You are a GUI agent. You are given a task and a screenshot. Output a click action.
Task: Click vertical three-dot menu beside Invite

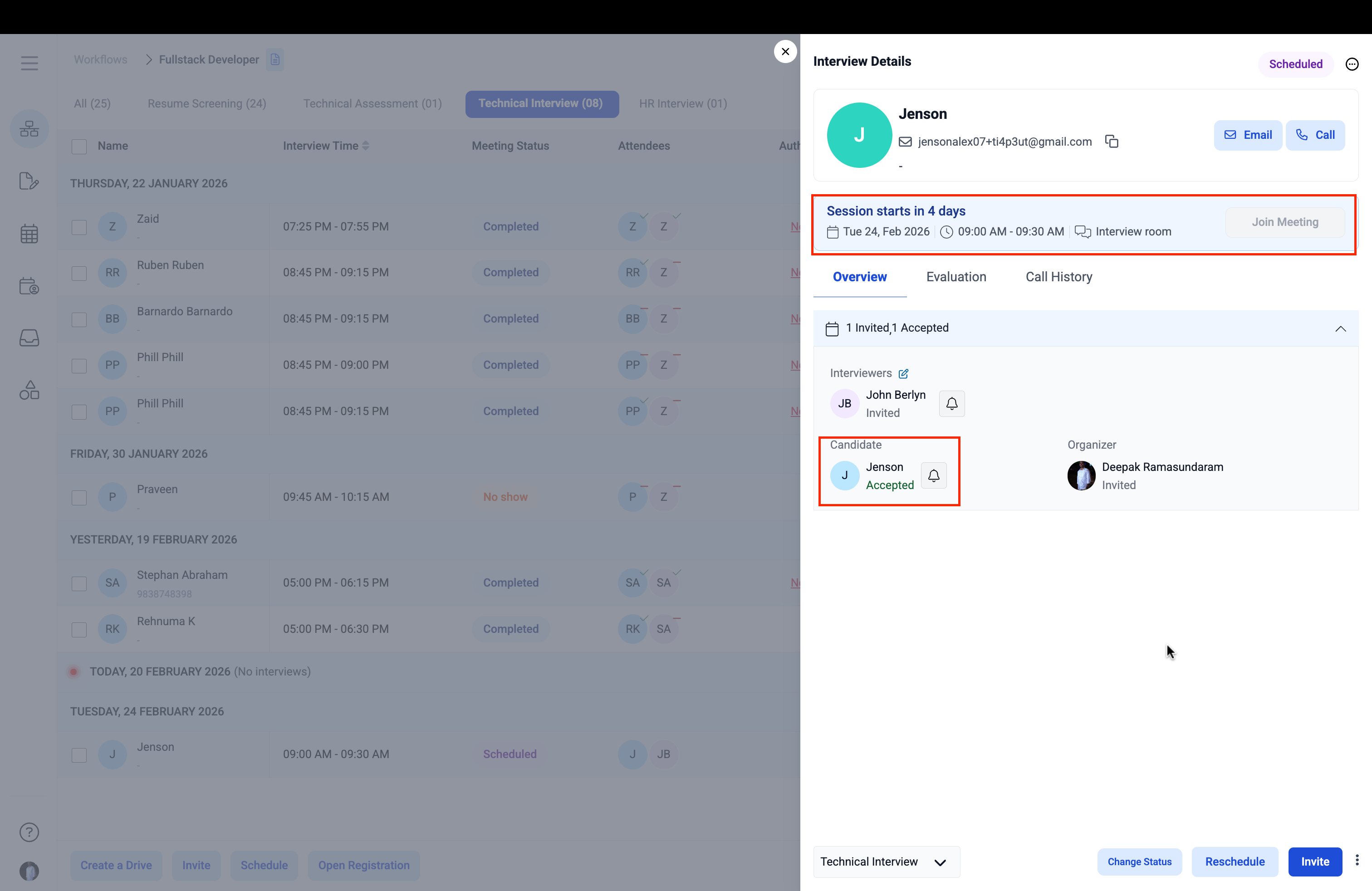click(x=1357, y=861)
